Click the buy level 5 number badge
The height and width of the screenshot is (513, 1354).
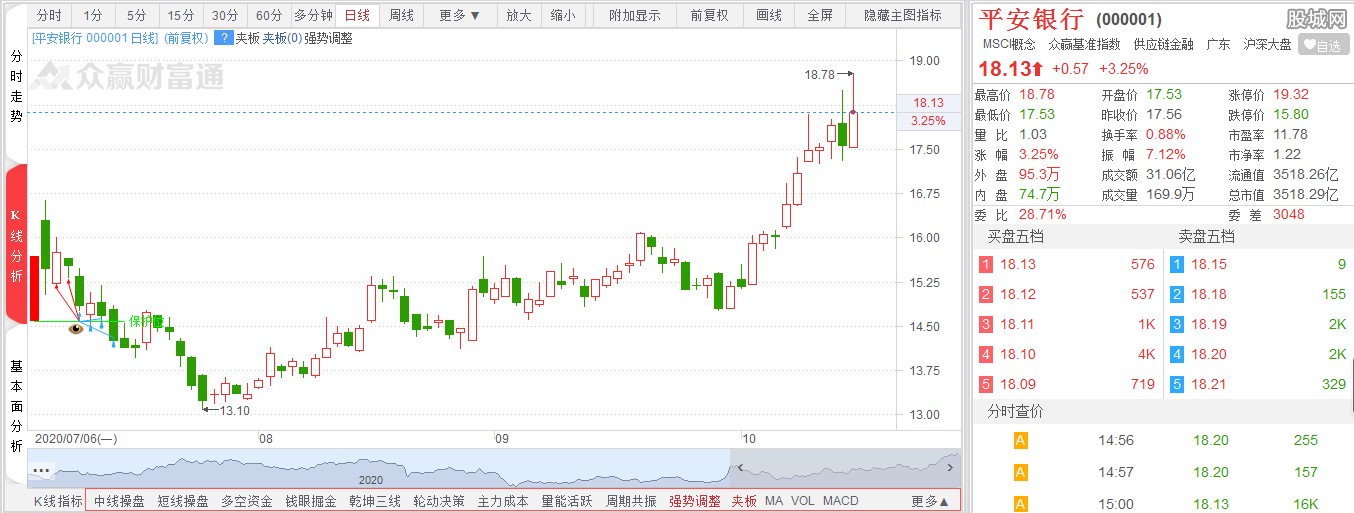pos(986,384)
